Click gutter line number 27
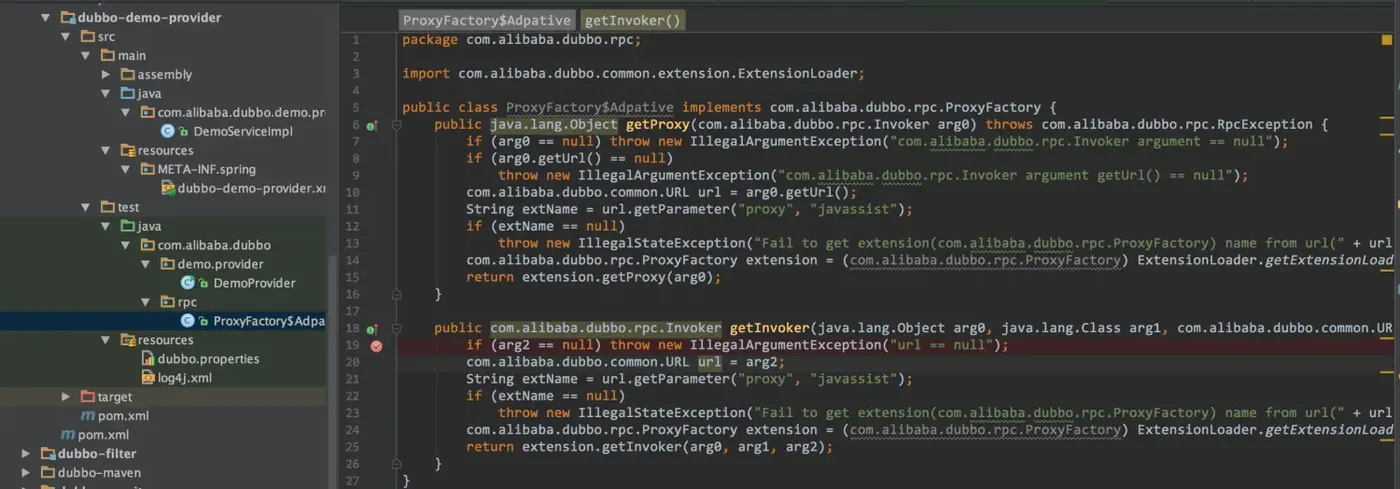 [354, 481]
